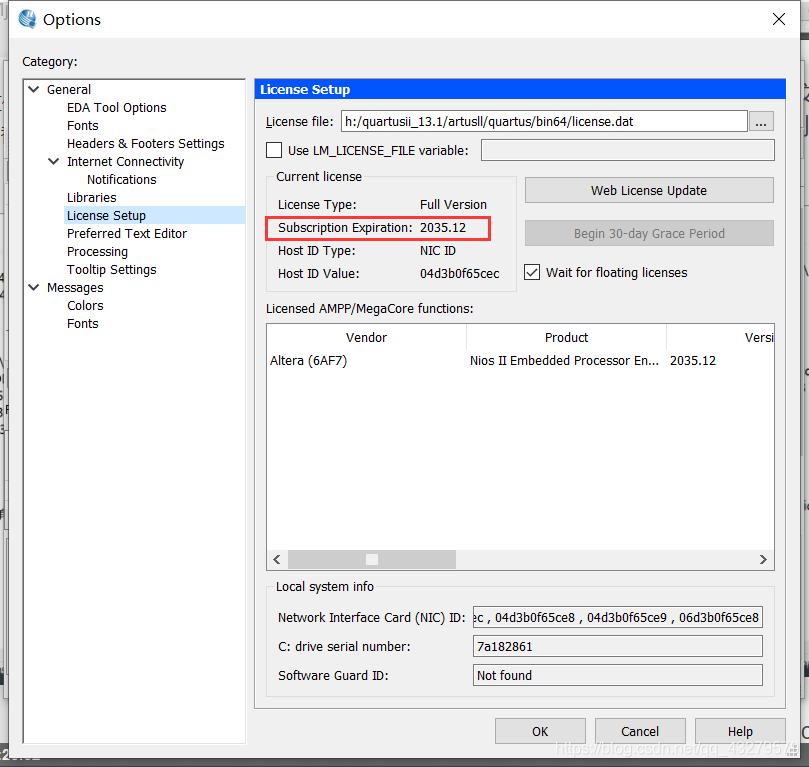Click the C: drive serial number field
809x767 pixels.
coord(618,646)
